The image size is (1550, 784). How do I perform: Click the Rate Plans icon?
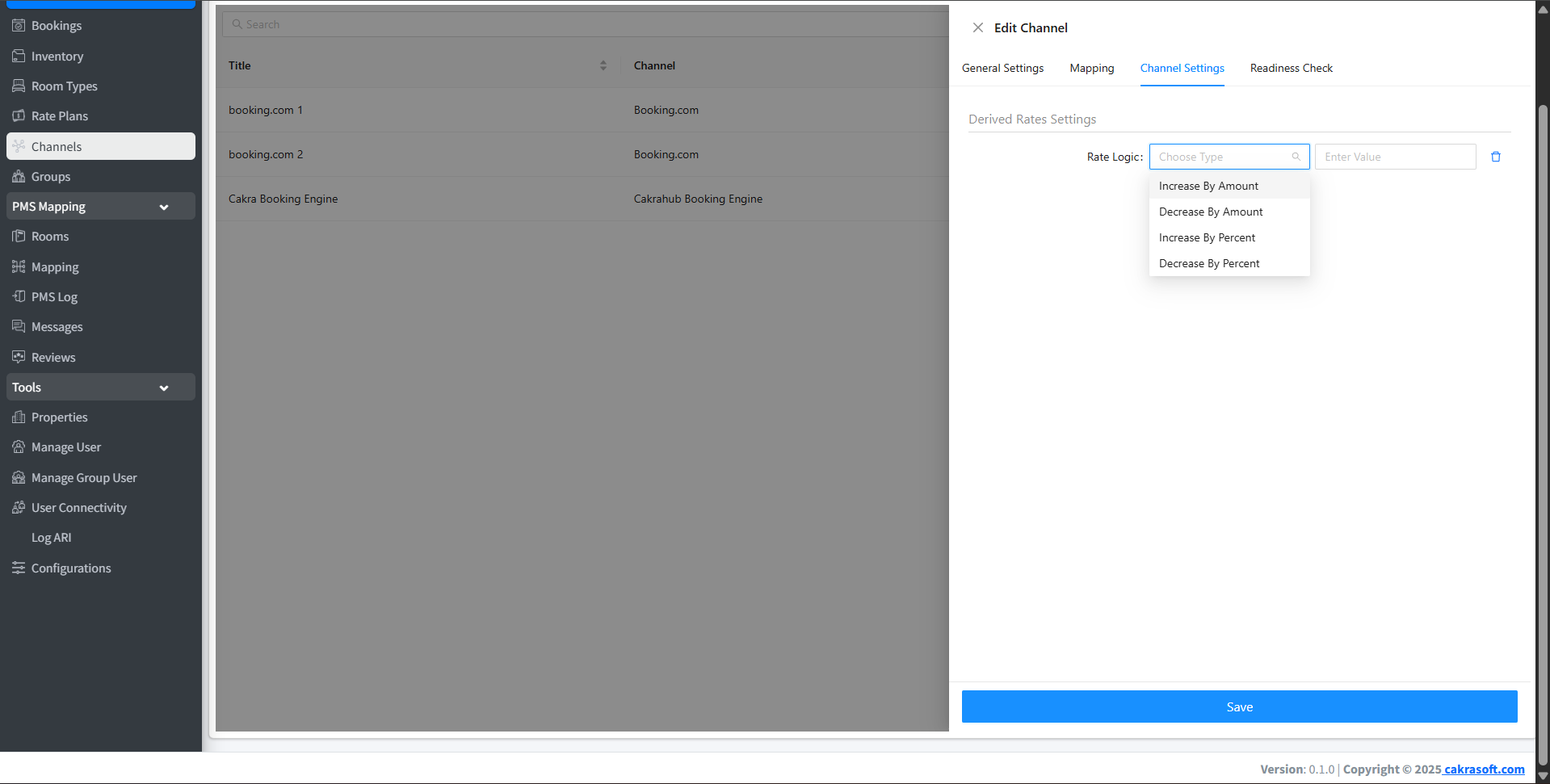click(19, 116)
